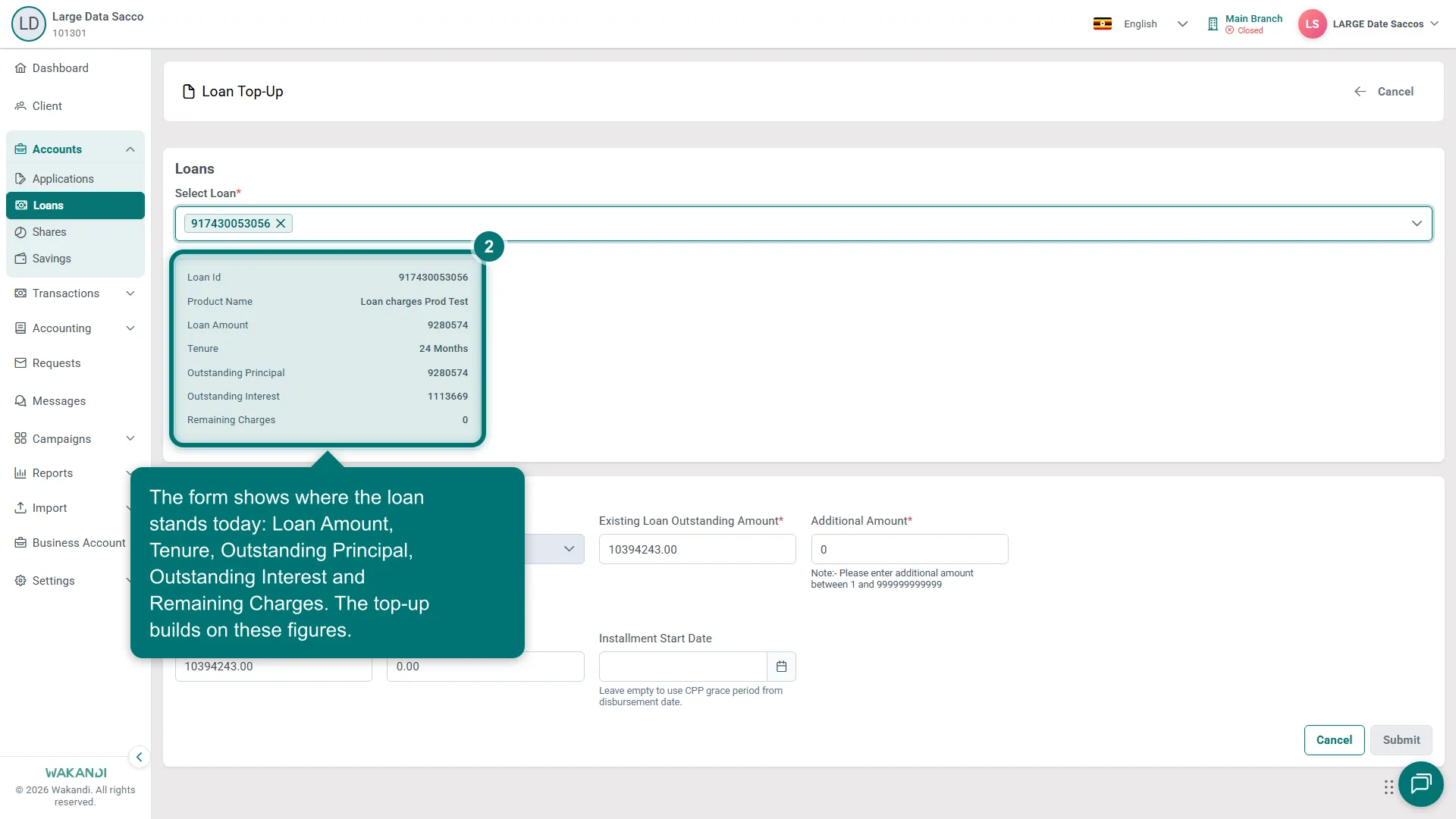Open the LARGE Date Saccos user menu
Viewport: 1456px width, 819px height.
(1385, 24)
